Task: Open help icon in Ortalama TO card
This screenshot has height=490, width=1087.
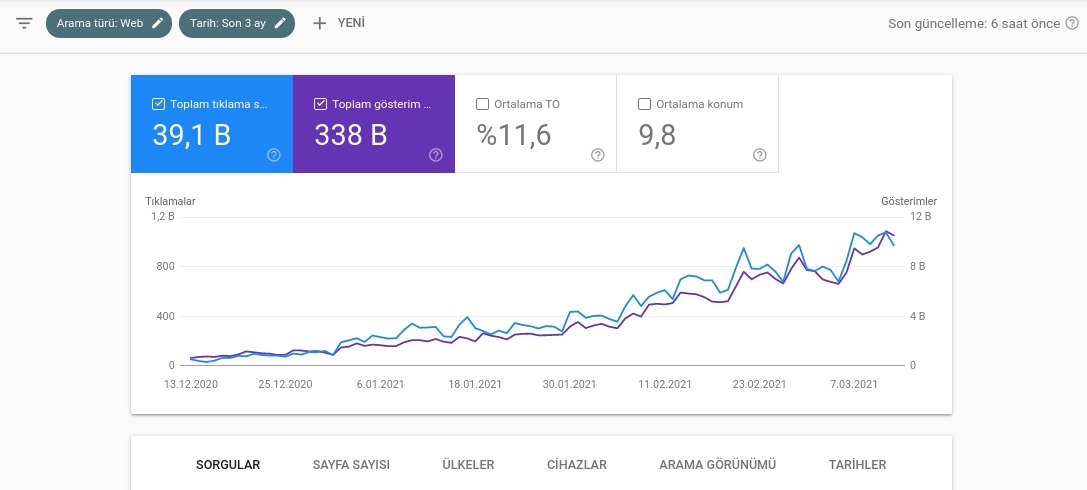Action: [598, 155]
